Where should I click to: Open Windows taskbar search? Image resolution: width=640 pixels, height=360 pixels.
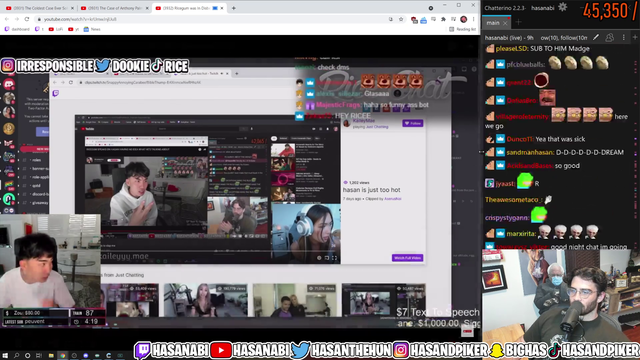[x=16, y=356]
